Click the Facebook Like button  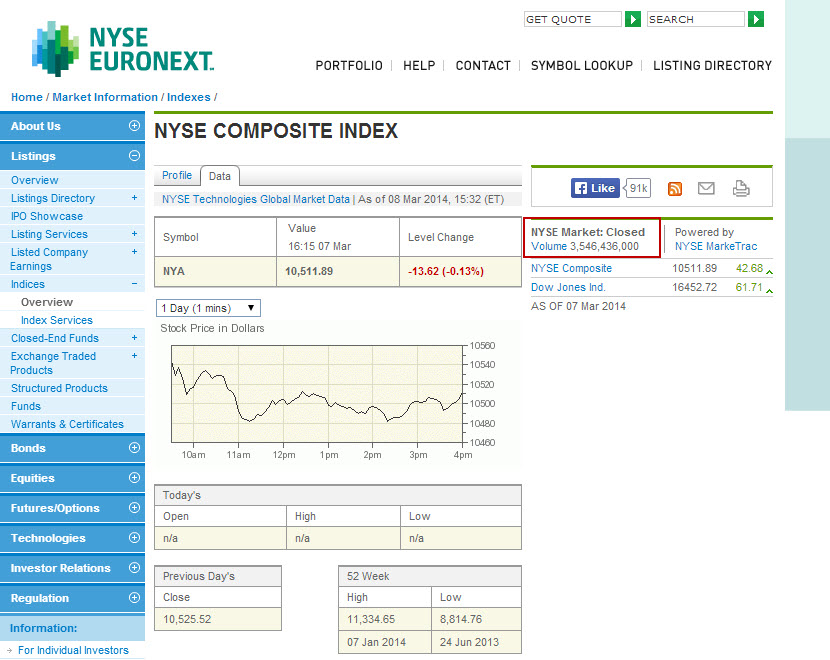(x=595, y=188)
